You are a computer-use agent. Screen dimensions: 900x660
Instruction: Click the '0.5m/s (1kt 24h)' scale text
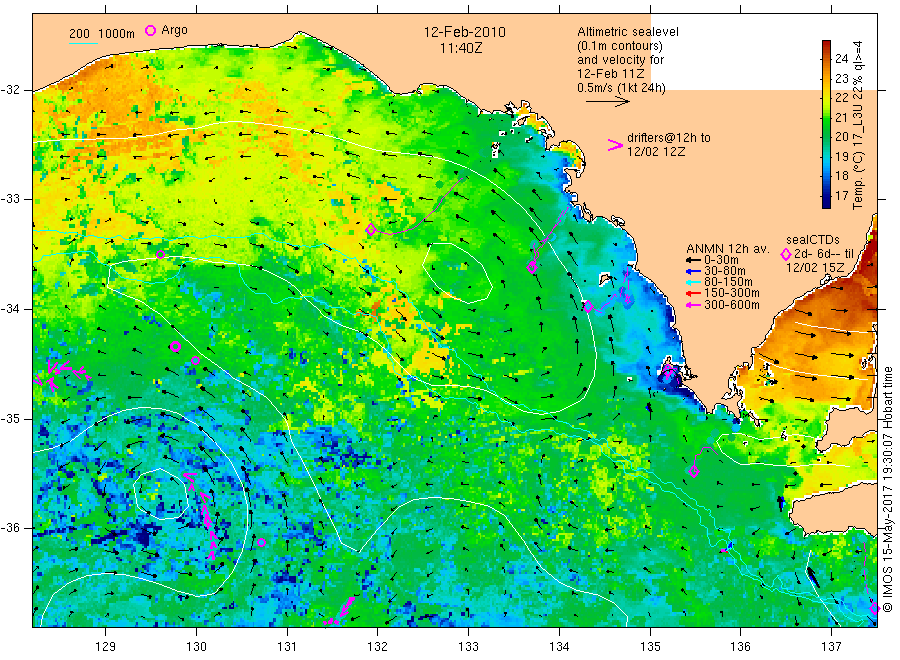pyautogui.click(x=622, y=88)
